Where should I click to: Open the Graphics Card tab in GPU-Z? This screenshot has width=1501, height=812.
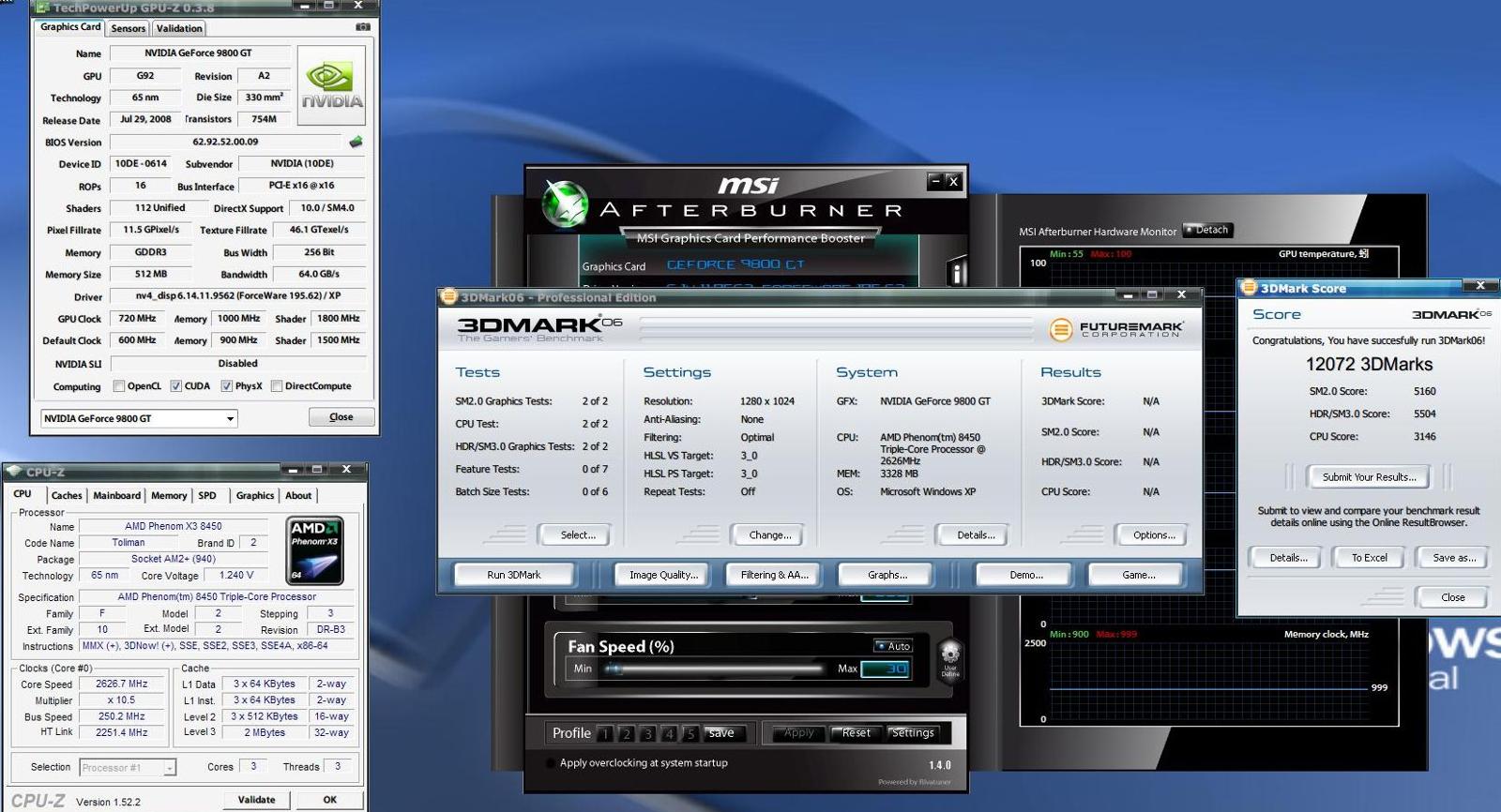pyautogui.click(x=70, y=27)
